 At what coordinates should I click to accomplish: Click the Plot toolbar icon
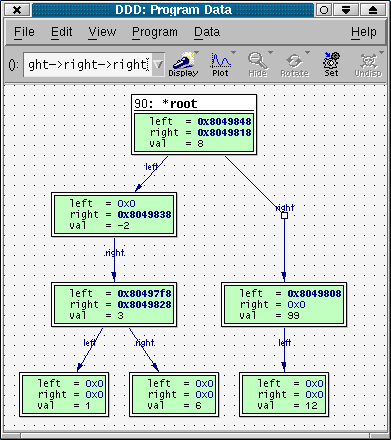[x=220, y=65]
